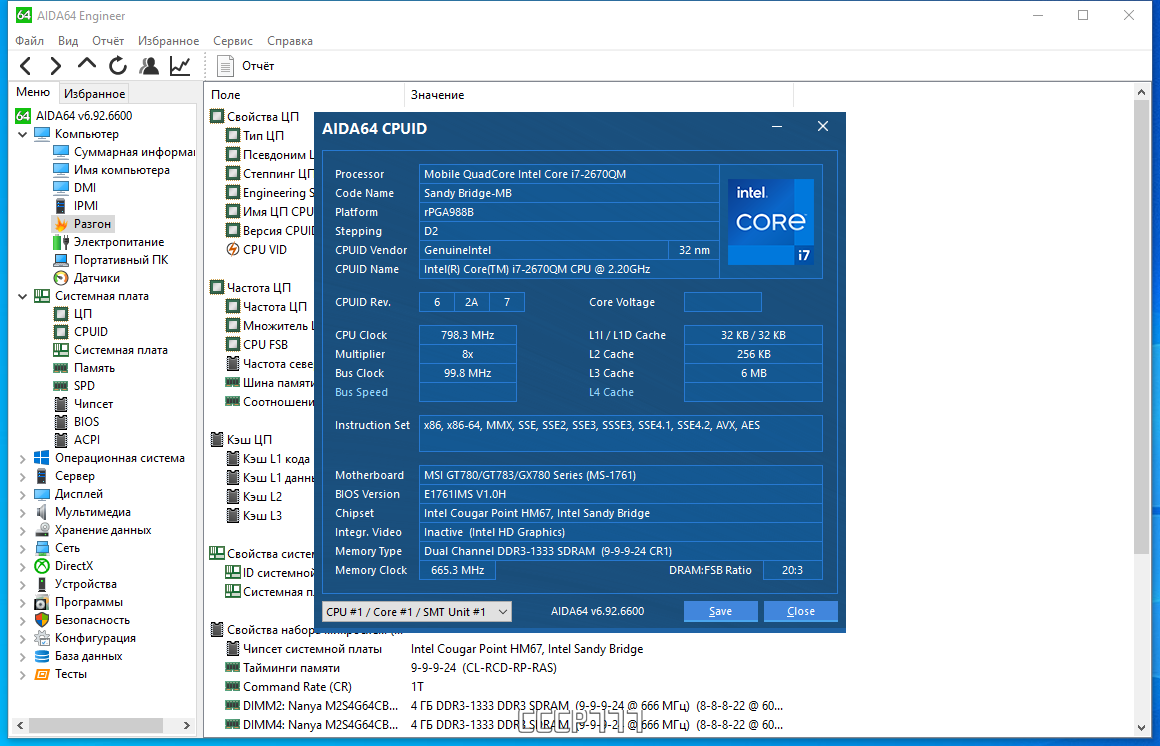Switch to the Избранное tab
Image resolution: width=1160 pixels, height=746 pixels.
coord(94,93)
